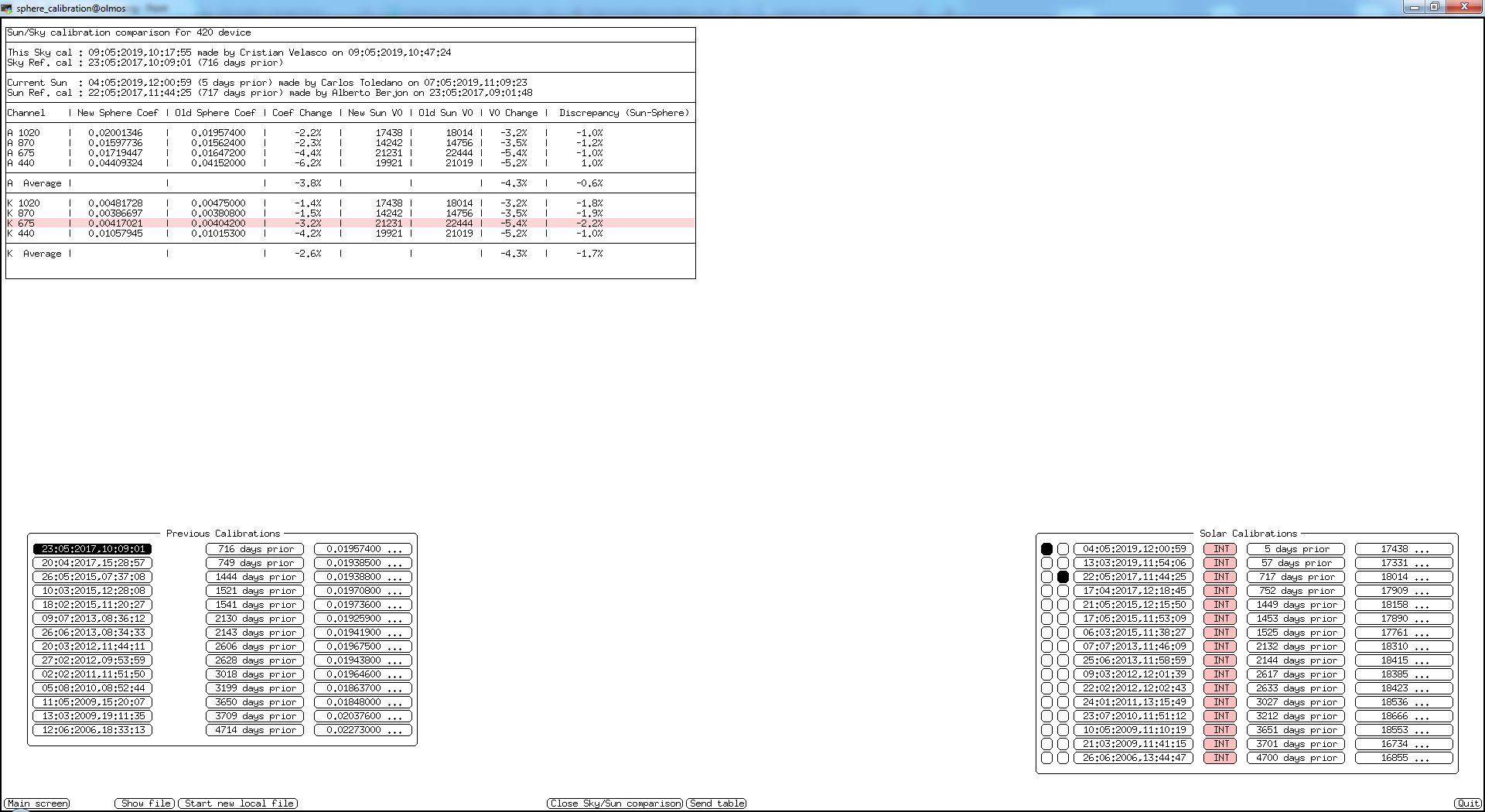This screenshot has width=1485, height=812.
Task: Click the window's title bar app icon
Action: 7,9
